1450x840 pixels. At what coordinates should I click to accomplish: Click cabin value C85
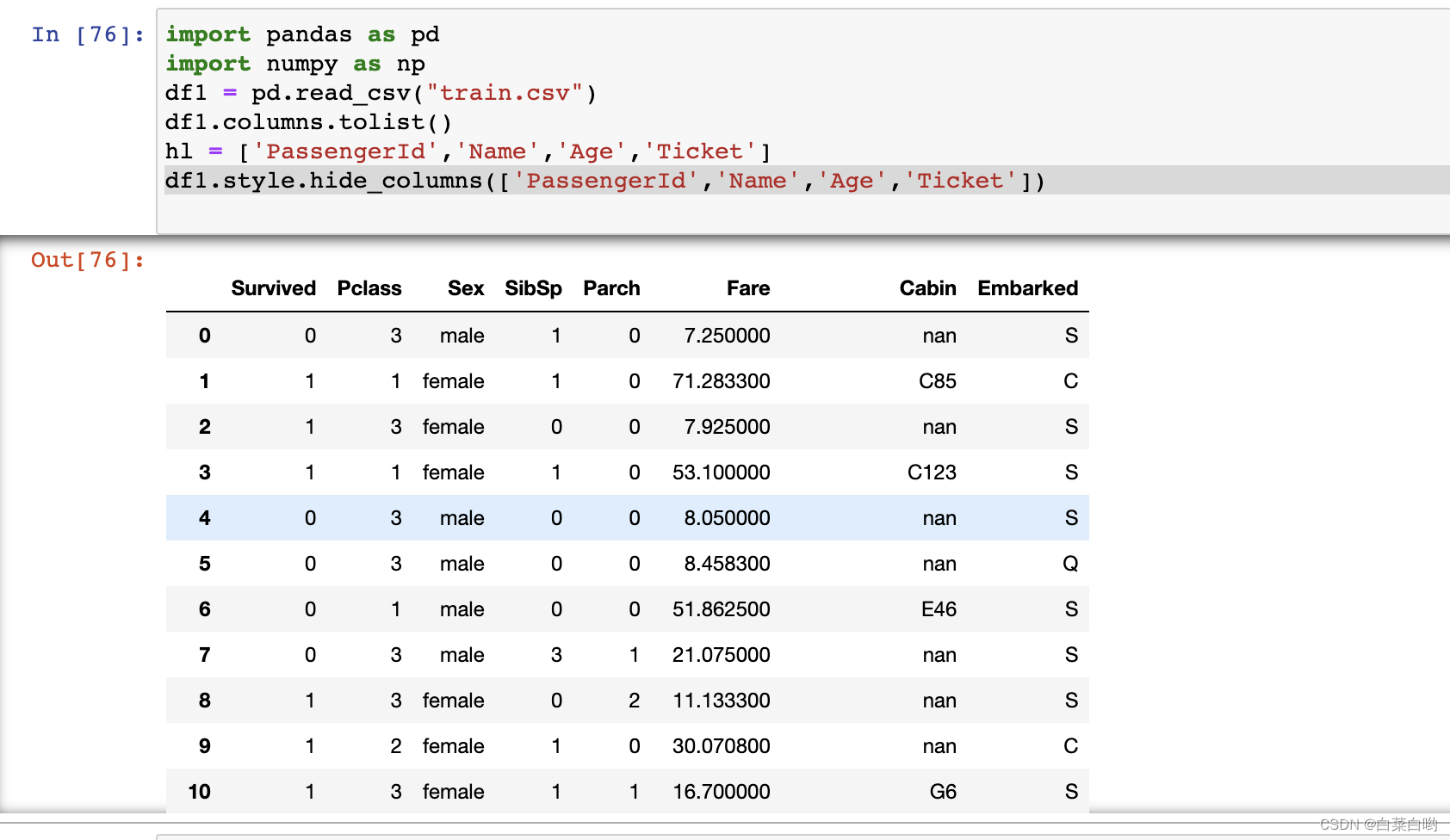(x=938, y=381)
